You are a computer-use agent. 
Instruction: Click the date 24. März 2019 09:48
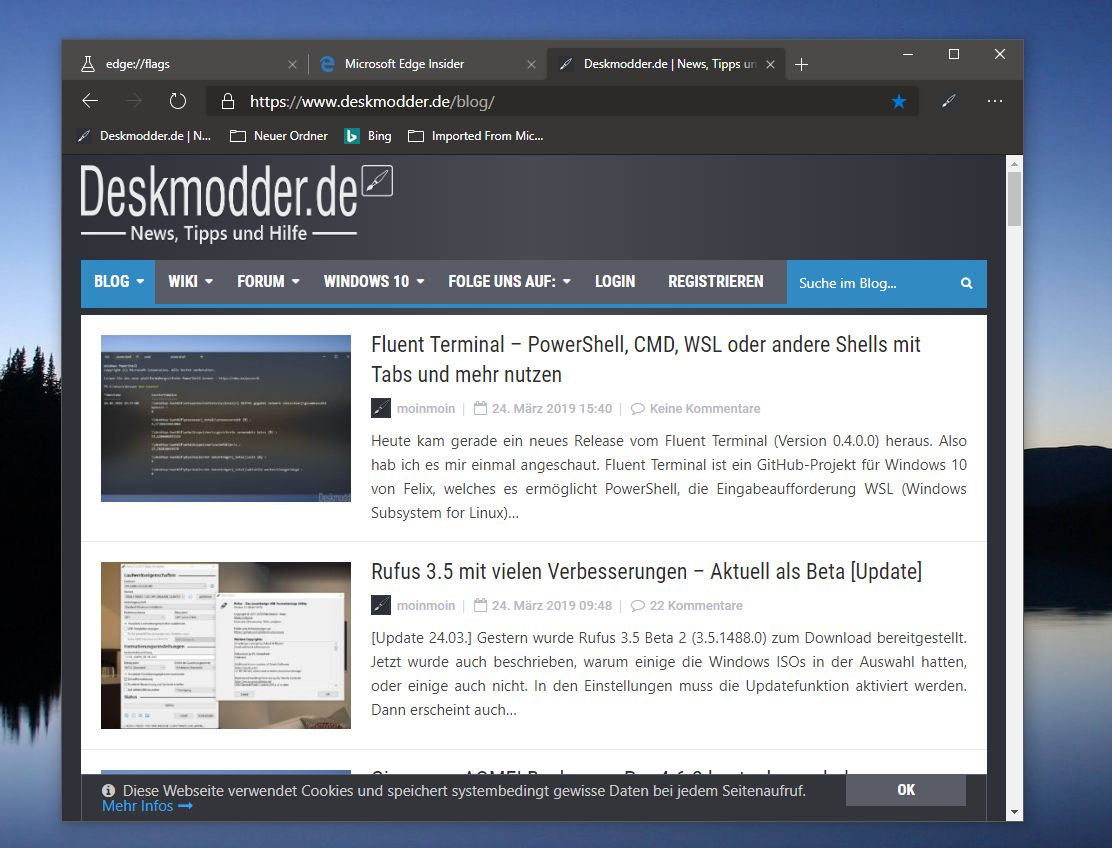[552, 606]
